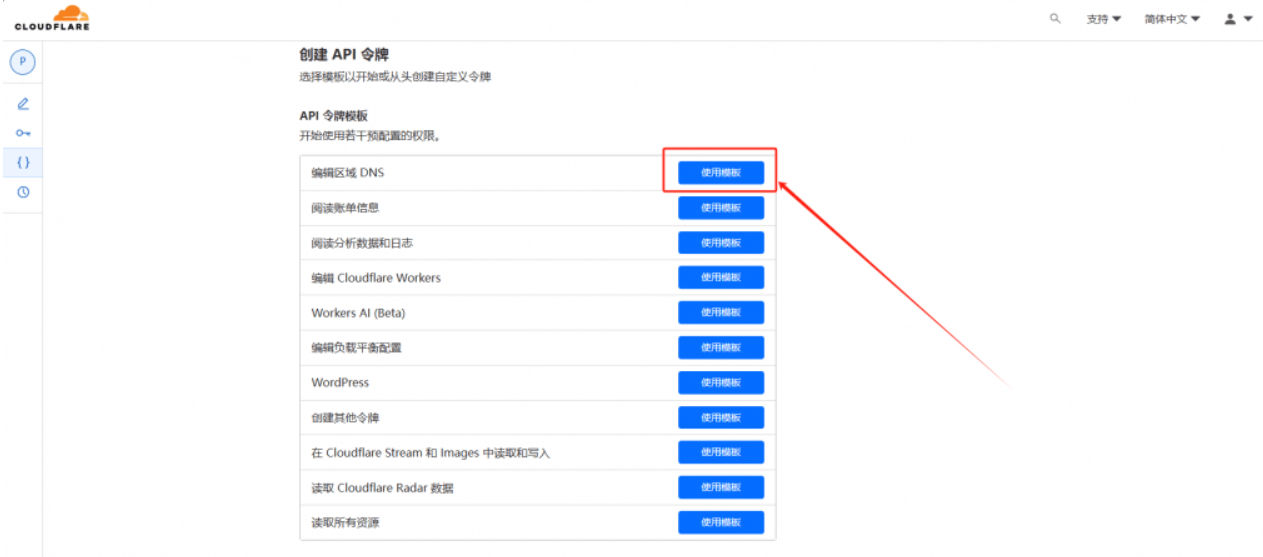The width and height of the screenshot is (1263, 557).
Task: Use template for 创建其他令牌
Action: tap(721, 418)
